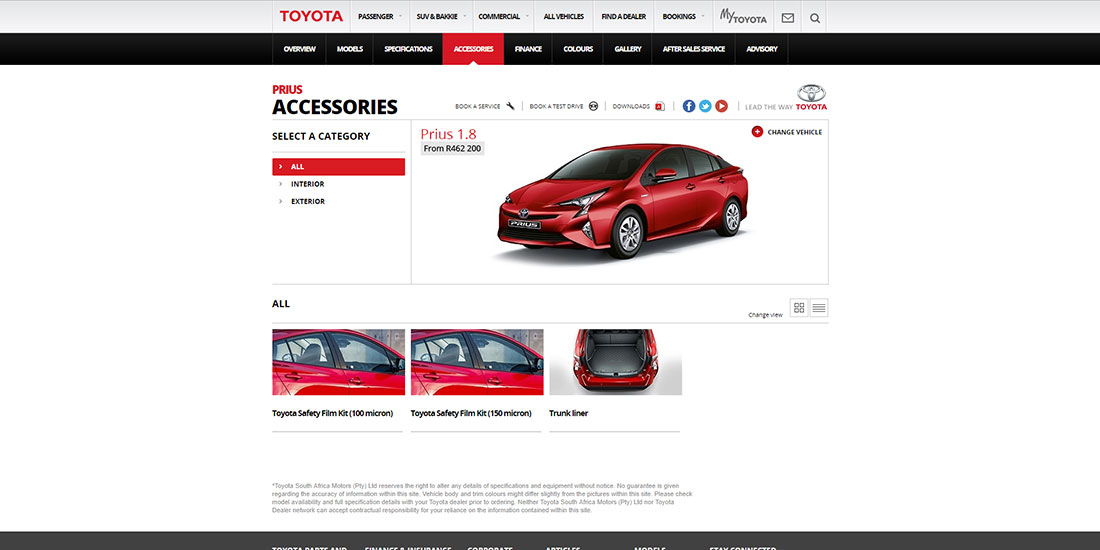Screen dimensions: 1100x550
Task: Click the Book a Test Drive steering wheel icon
Action: [593, 106]
